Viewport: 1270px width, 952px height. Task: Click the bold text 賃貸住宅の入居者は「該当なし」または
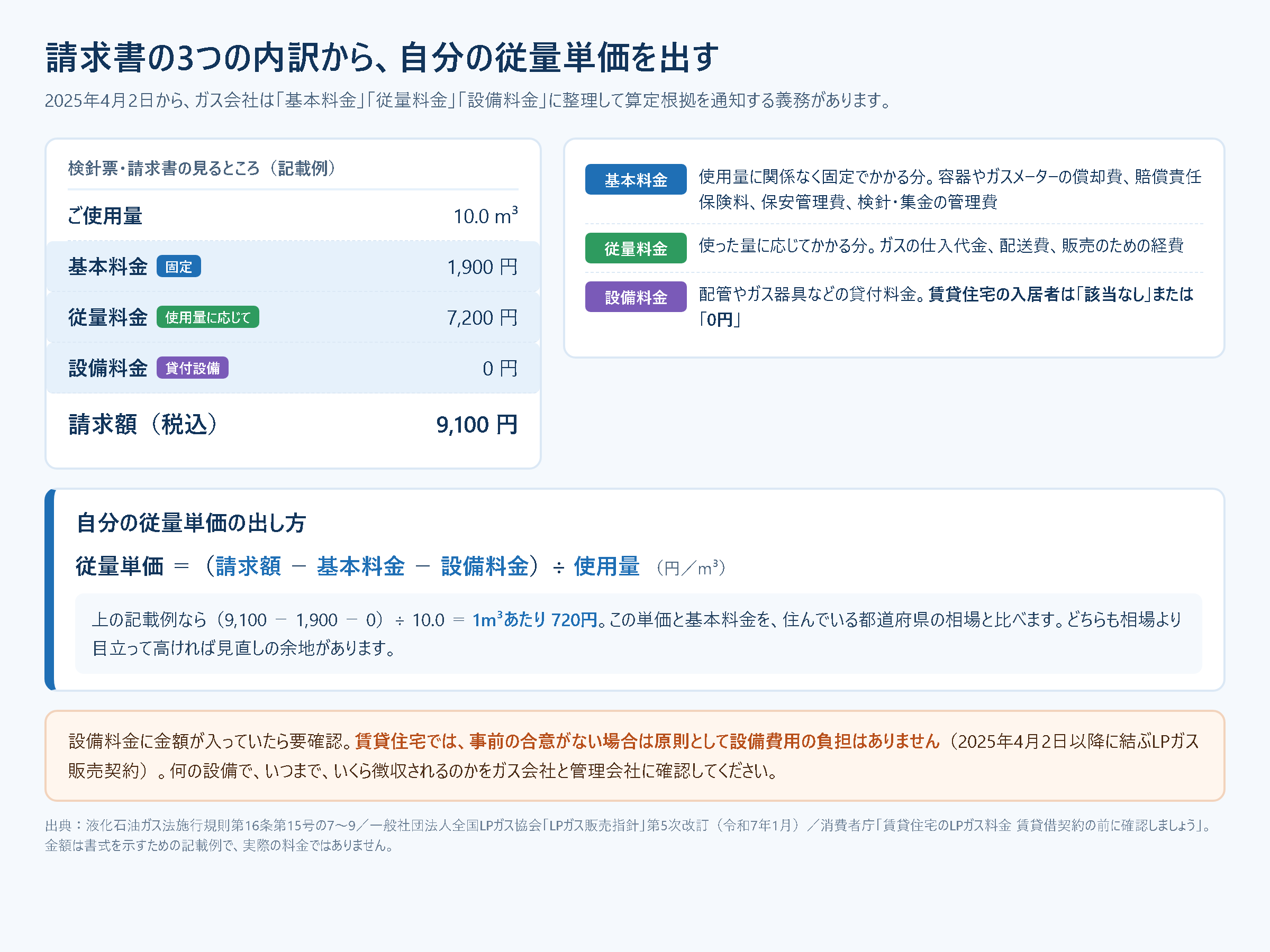coord(1061,294)
